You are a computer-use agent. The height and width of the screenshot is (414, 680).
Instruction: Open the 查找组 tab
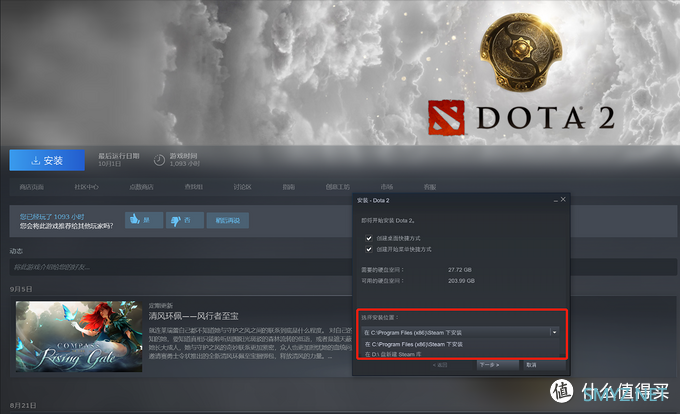click(x=194, y=187)
